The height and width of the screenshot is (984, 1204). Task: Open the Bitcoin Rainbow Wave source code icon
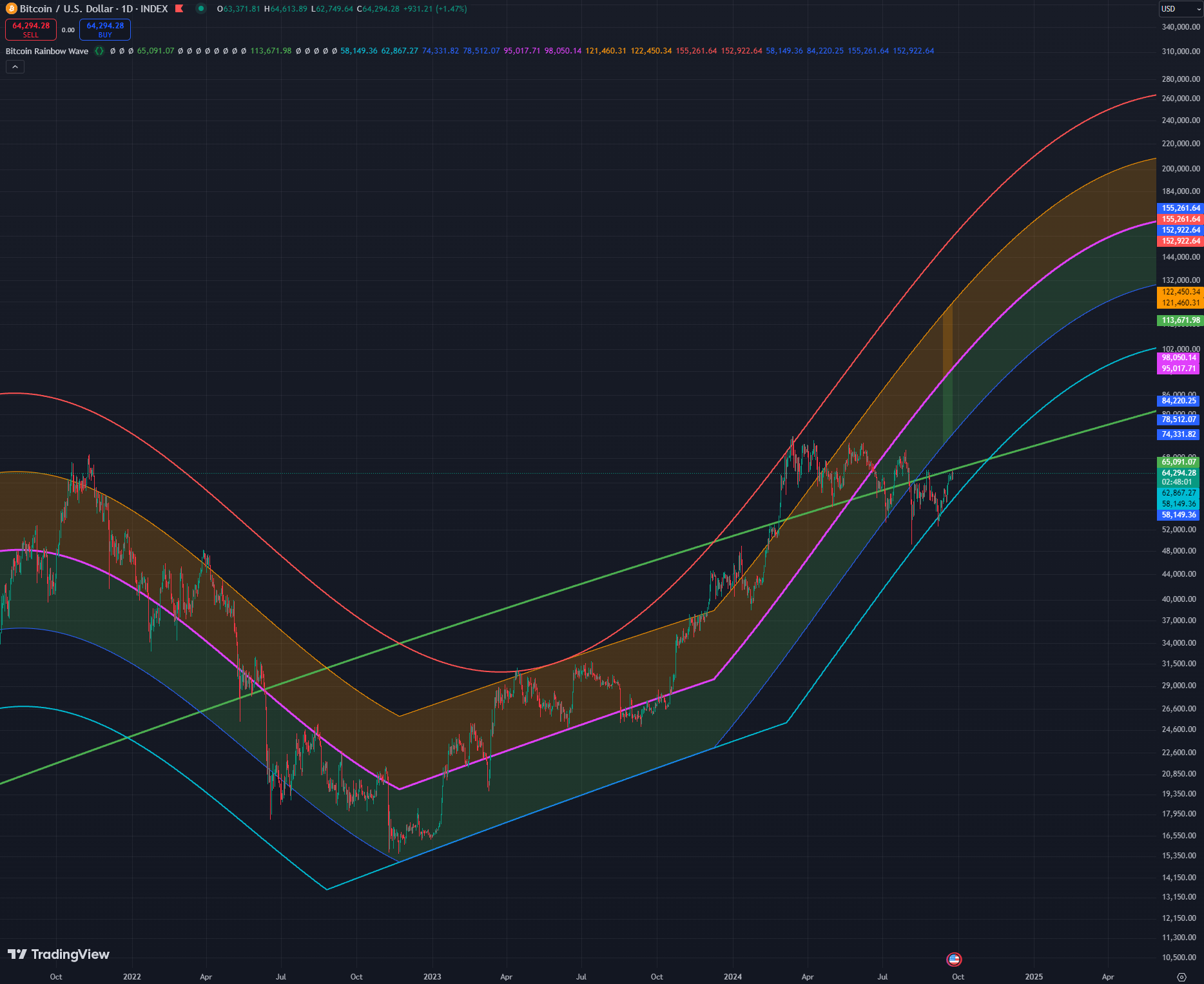pyautogui.click(x=99, y=51)
